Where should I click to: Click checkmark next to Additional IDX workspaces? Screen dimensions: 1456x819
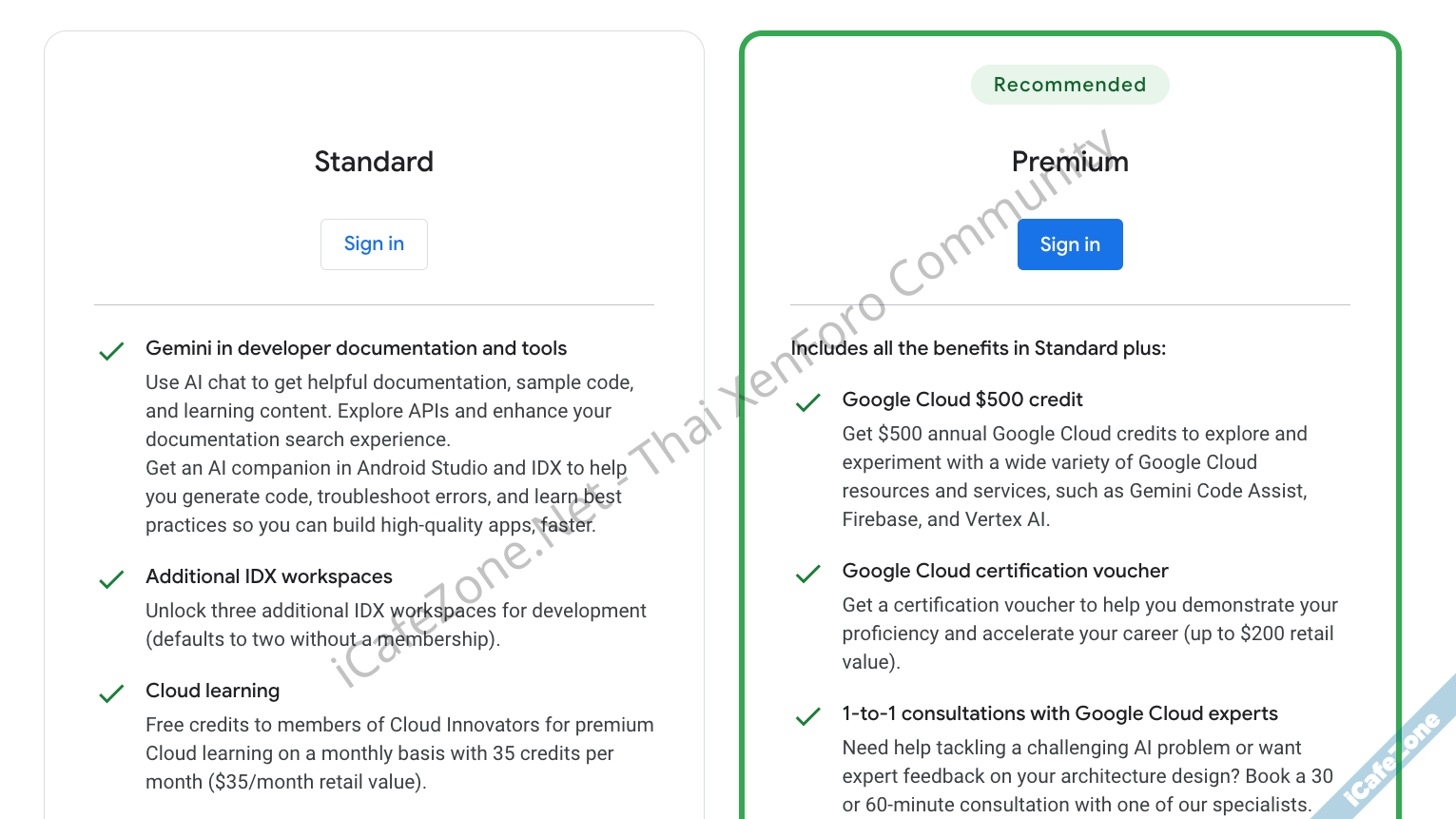(111, 579)
